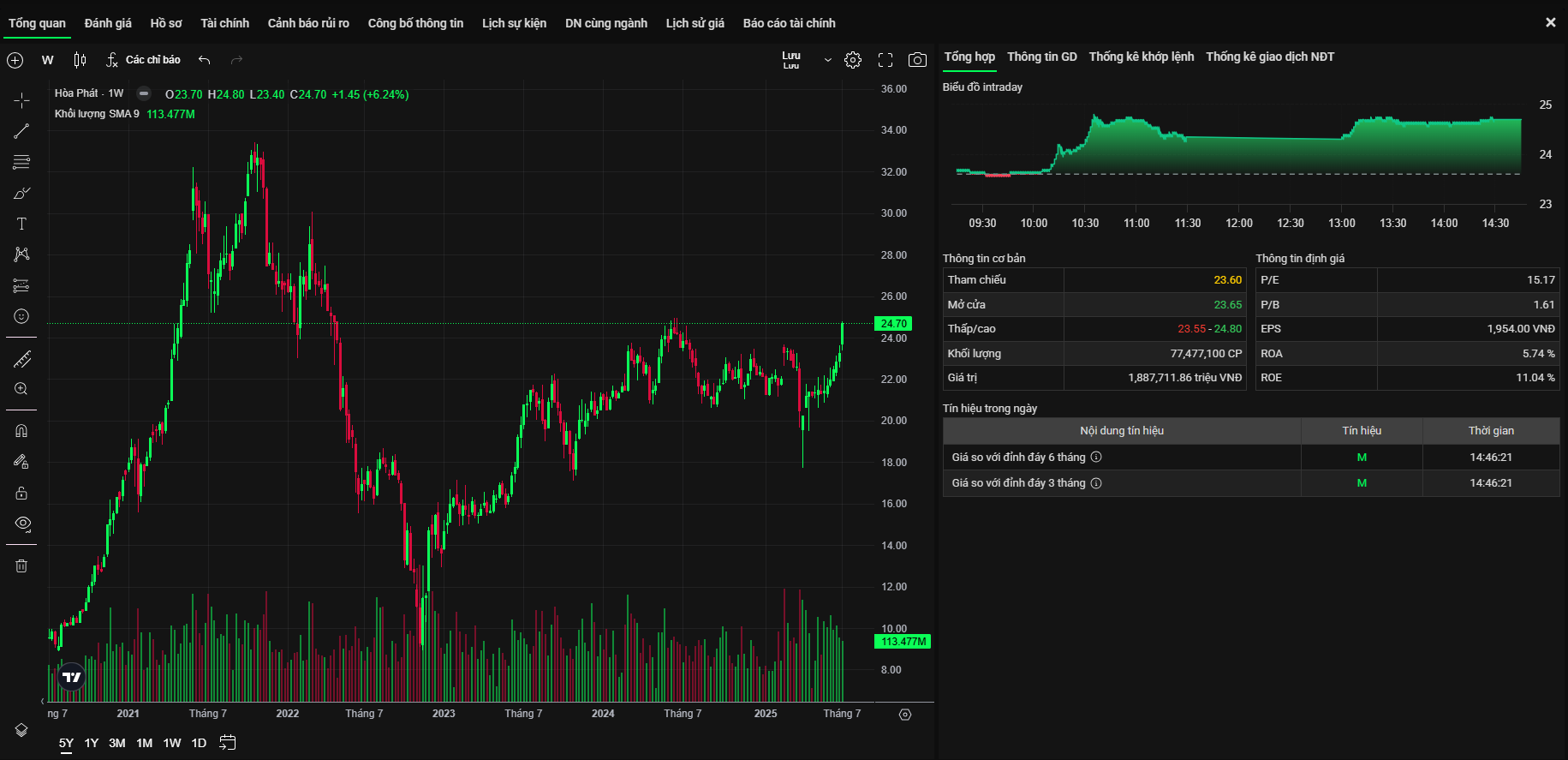Select the Thông tin GD tab

point(1042,57)
